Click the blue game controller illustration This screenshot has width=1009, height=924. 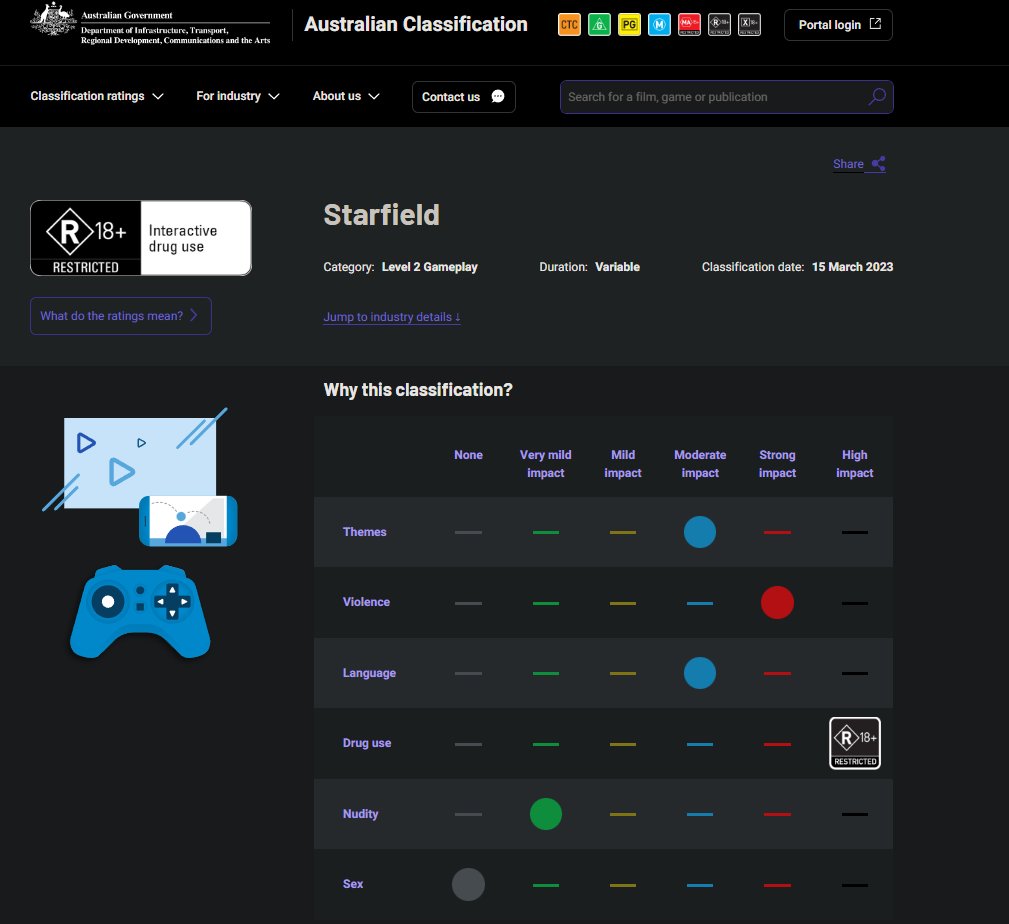tap(140, 612)
